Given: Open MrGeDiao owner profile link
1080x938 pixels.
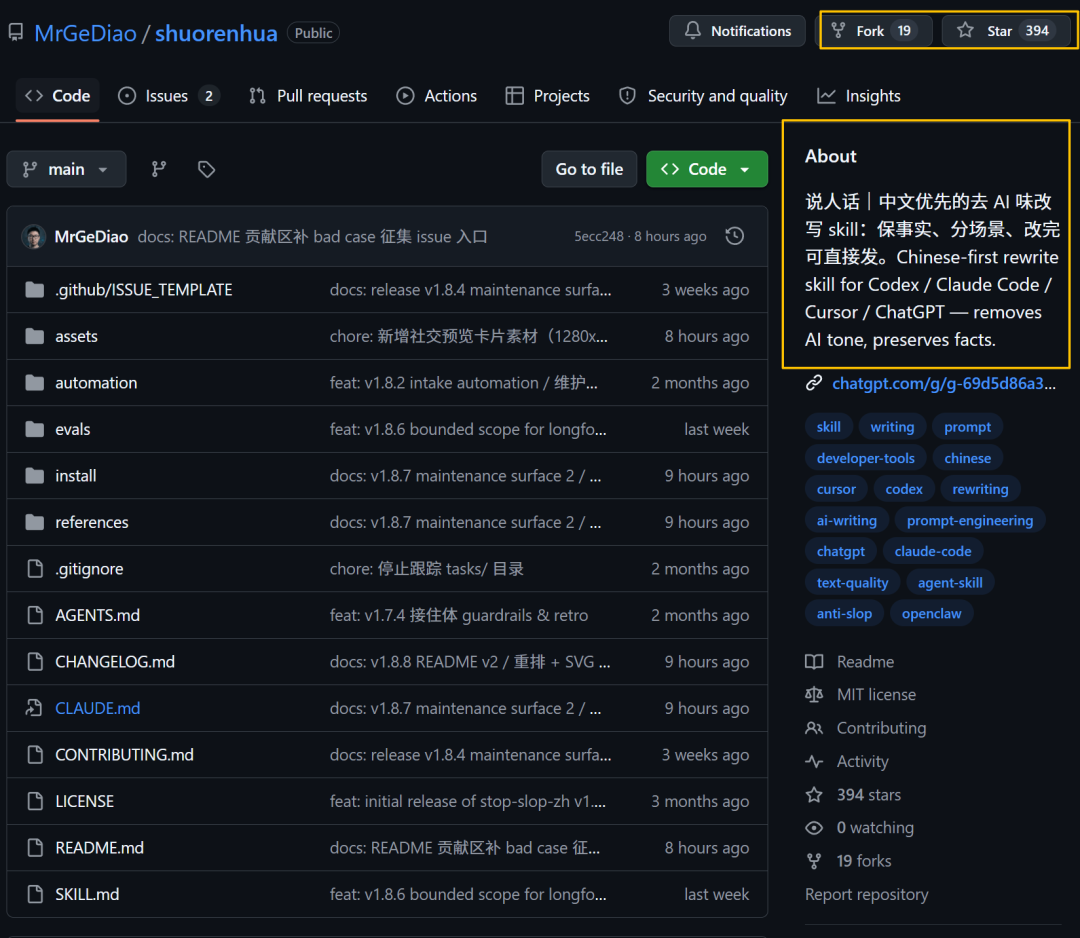Looking at the screenshot, I should pyautogui.click(x=85, y=33).
